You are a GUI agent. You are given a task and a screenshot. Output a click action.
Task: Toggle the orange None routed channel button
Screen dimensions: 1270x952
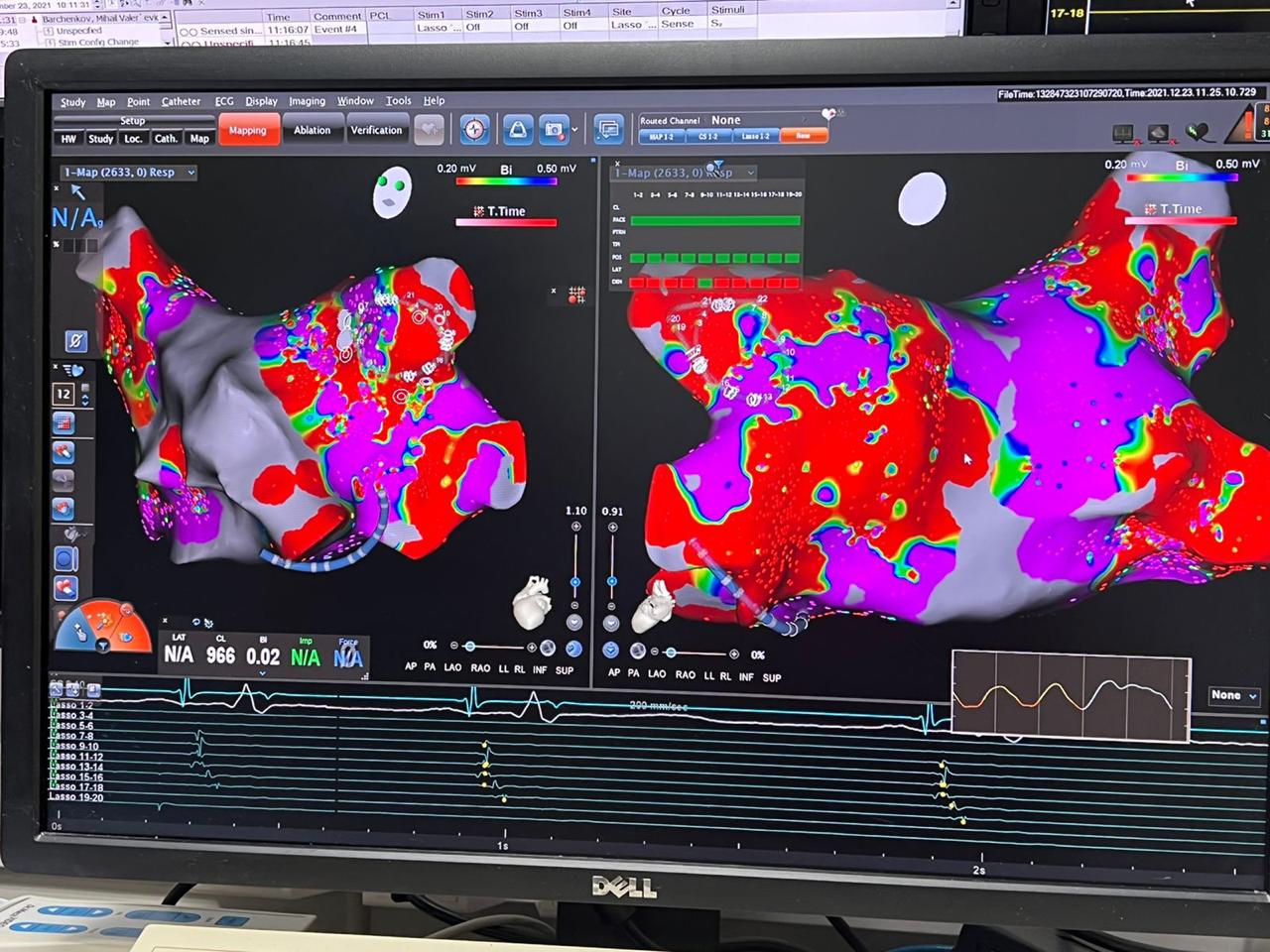(x=804, y=136)
